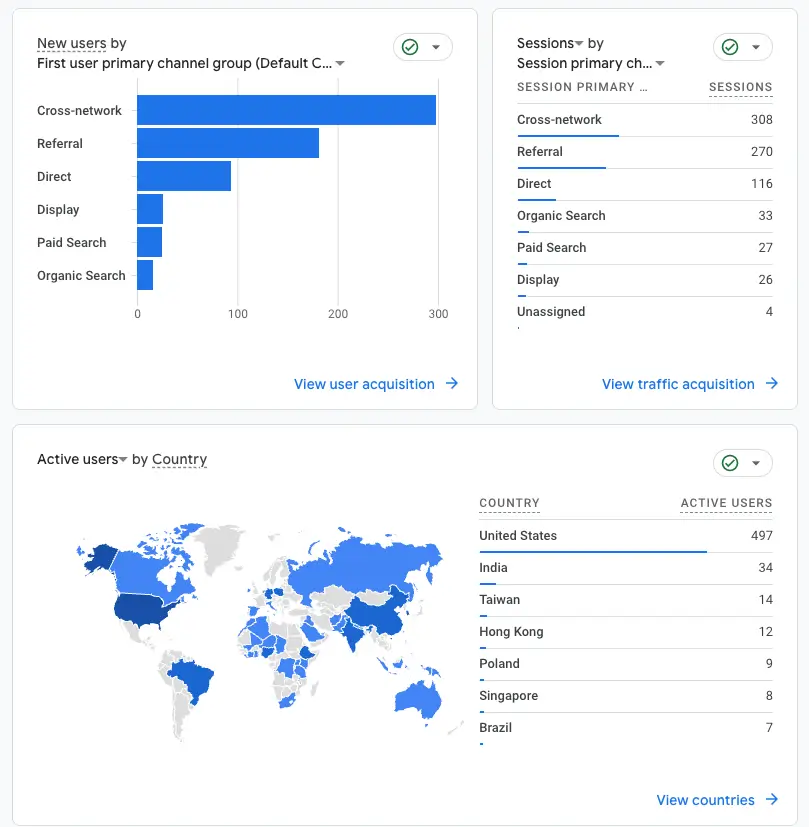Click United States row in country table
This screenshot has height=827, width=809.
point(626,536)
